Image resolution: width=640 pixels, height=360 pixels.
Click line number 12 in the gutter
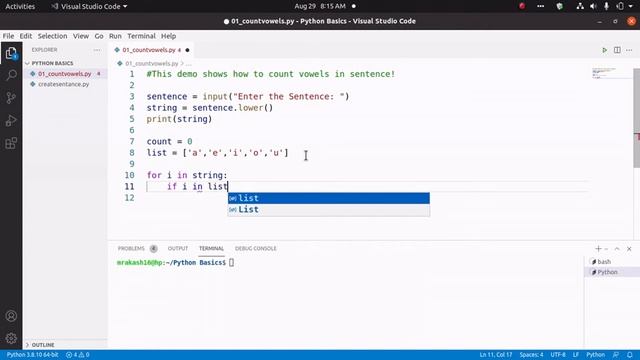pos(129,198)
